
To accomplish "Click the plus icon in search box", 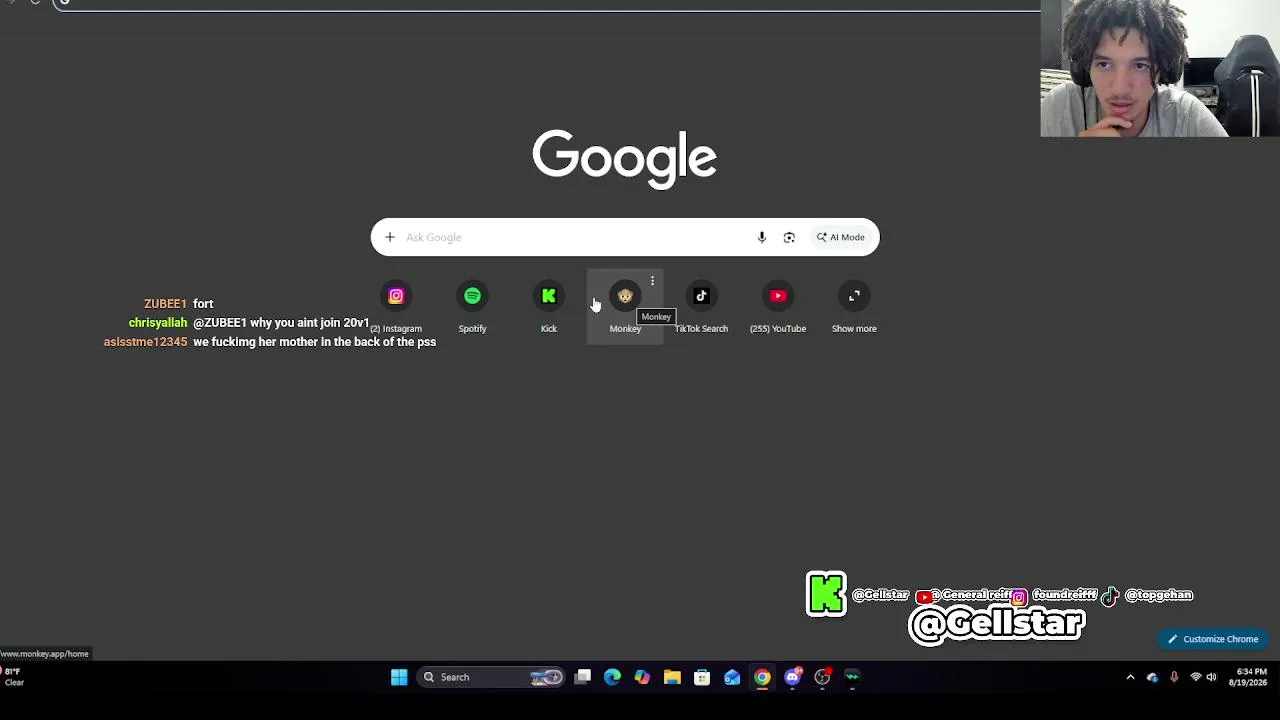I will 390,237.
